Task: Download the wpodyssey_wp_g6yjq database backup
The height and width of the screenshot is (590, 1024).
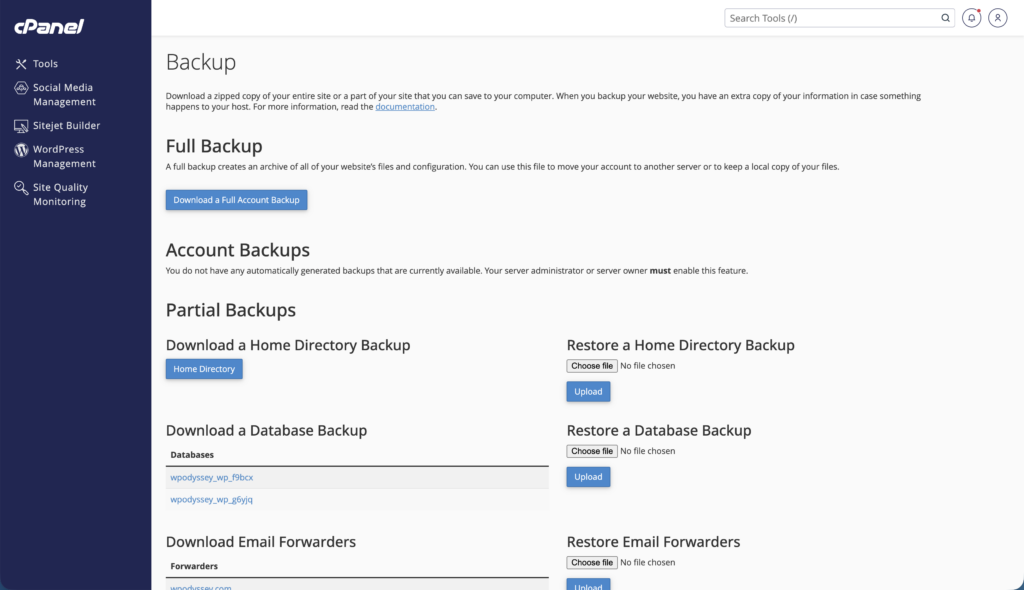Action: [212, 499]
